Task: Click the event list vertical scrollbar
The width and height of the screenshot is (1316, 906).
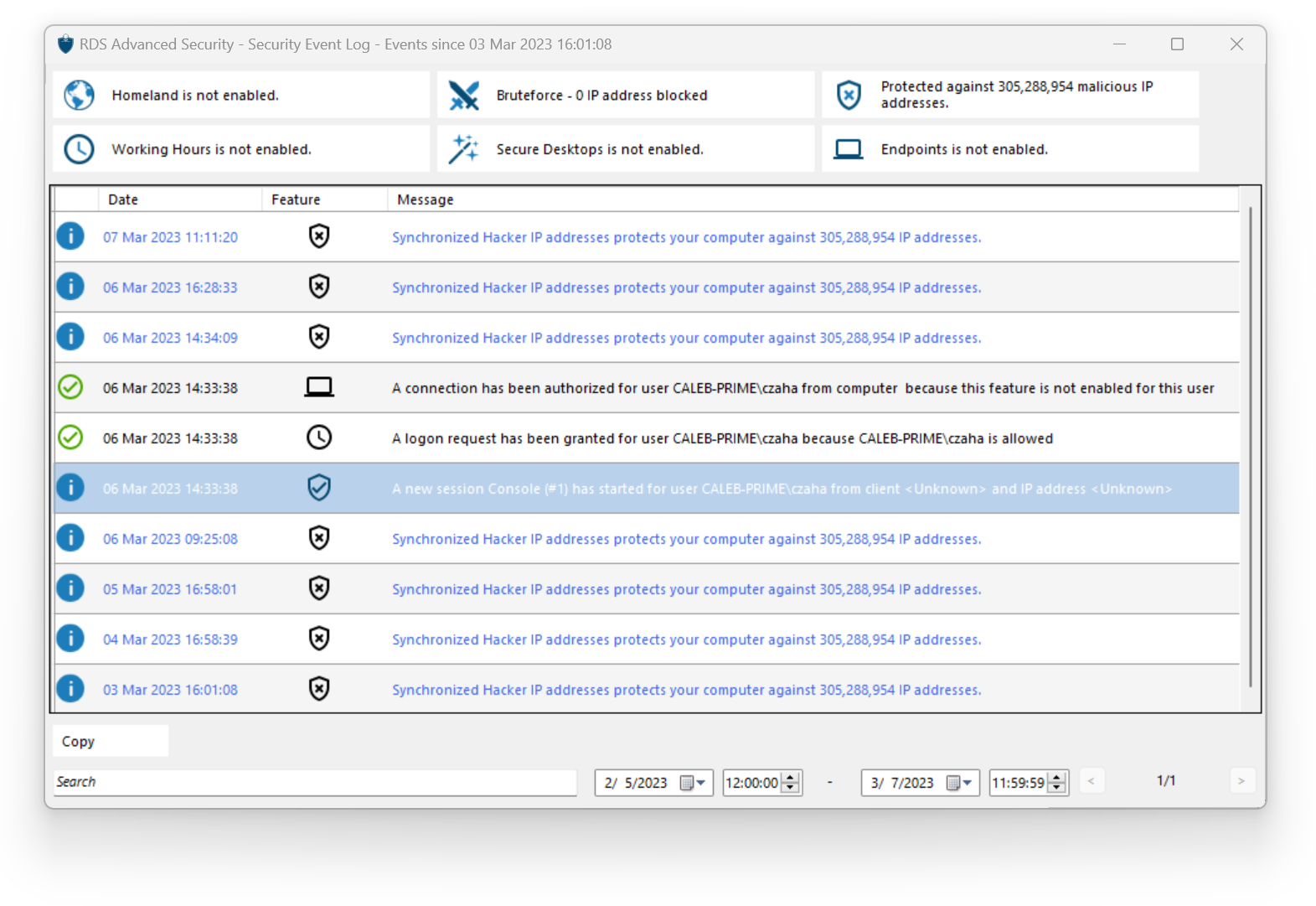Action: [1250, 448]
